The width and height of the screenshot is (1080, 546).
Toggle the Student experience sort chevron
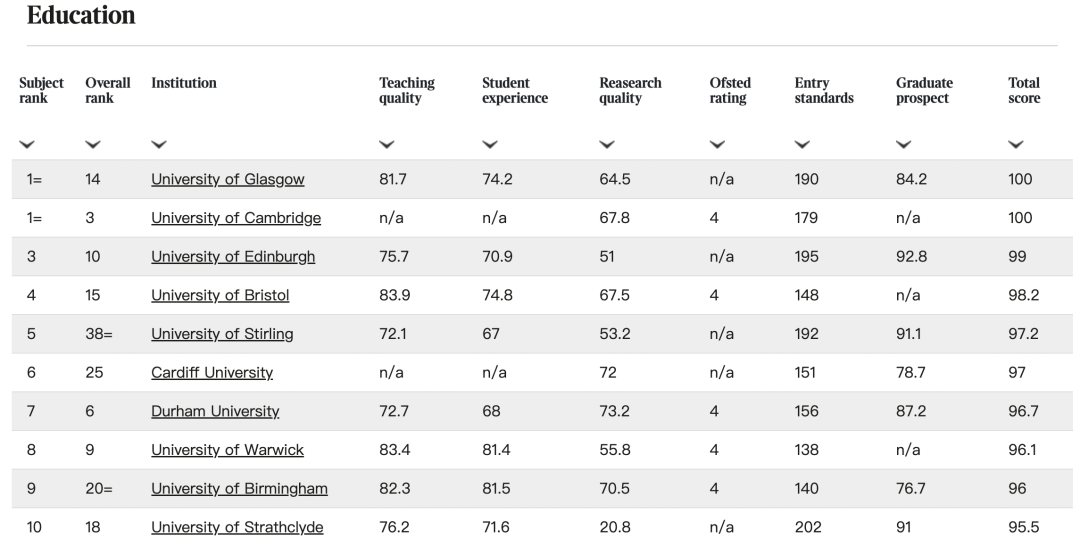pos(490,145)
